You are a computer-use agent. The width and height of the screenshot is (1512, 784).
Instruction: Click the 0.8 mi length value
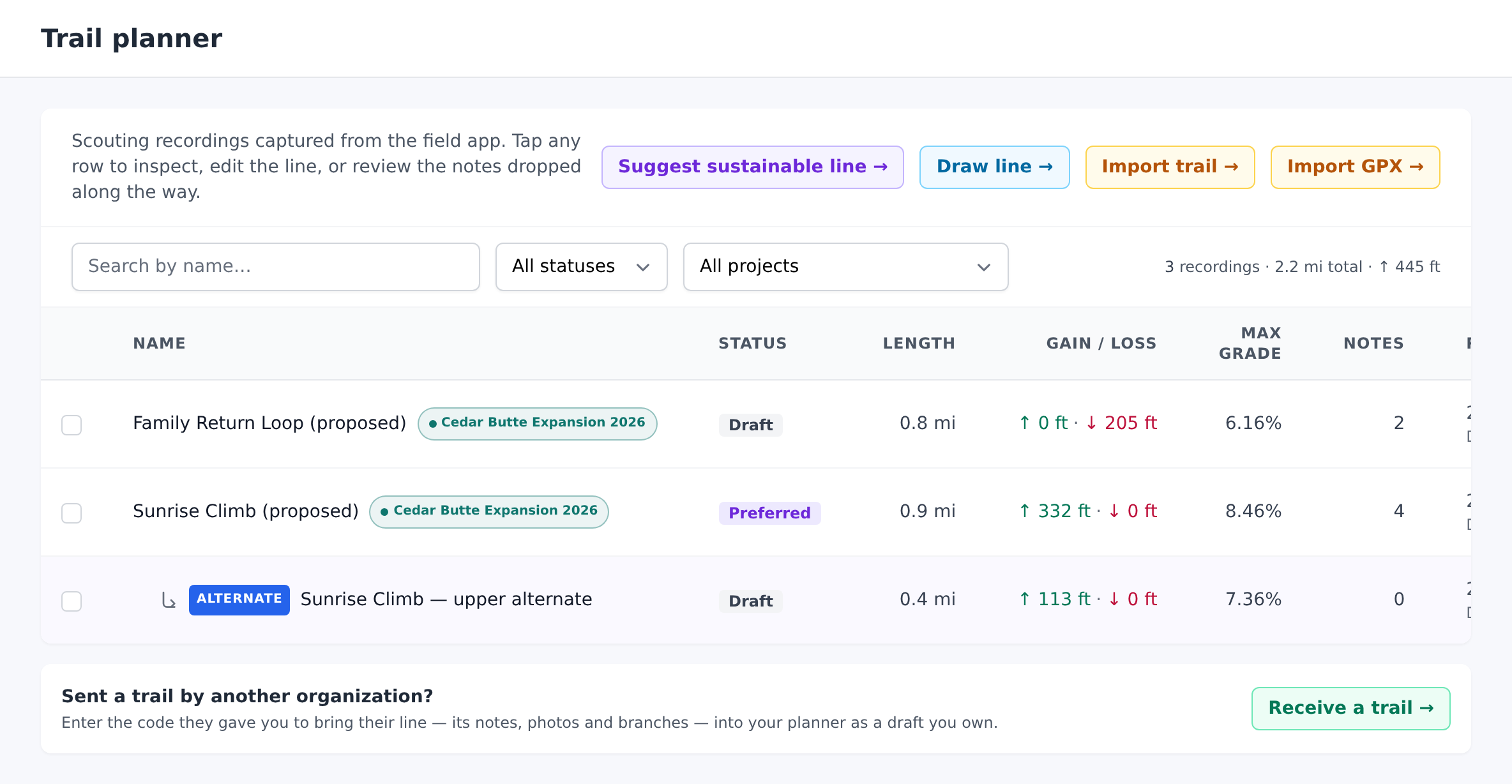coord(927,423)
